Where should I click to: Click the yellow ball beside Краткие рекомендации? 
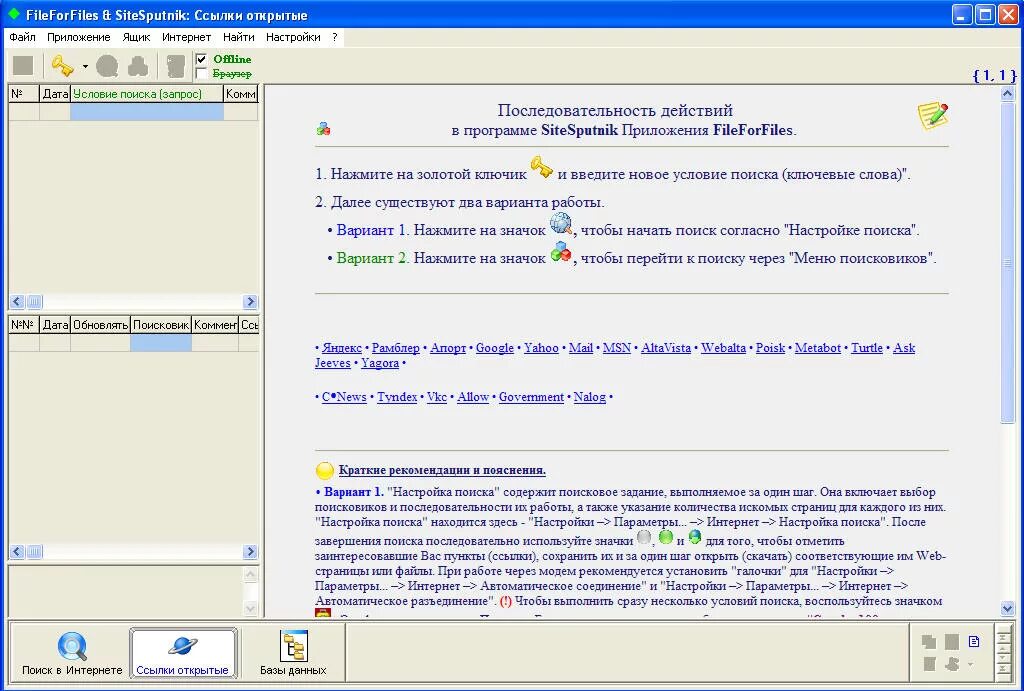pyautogui.click(x=325, y=470)
